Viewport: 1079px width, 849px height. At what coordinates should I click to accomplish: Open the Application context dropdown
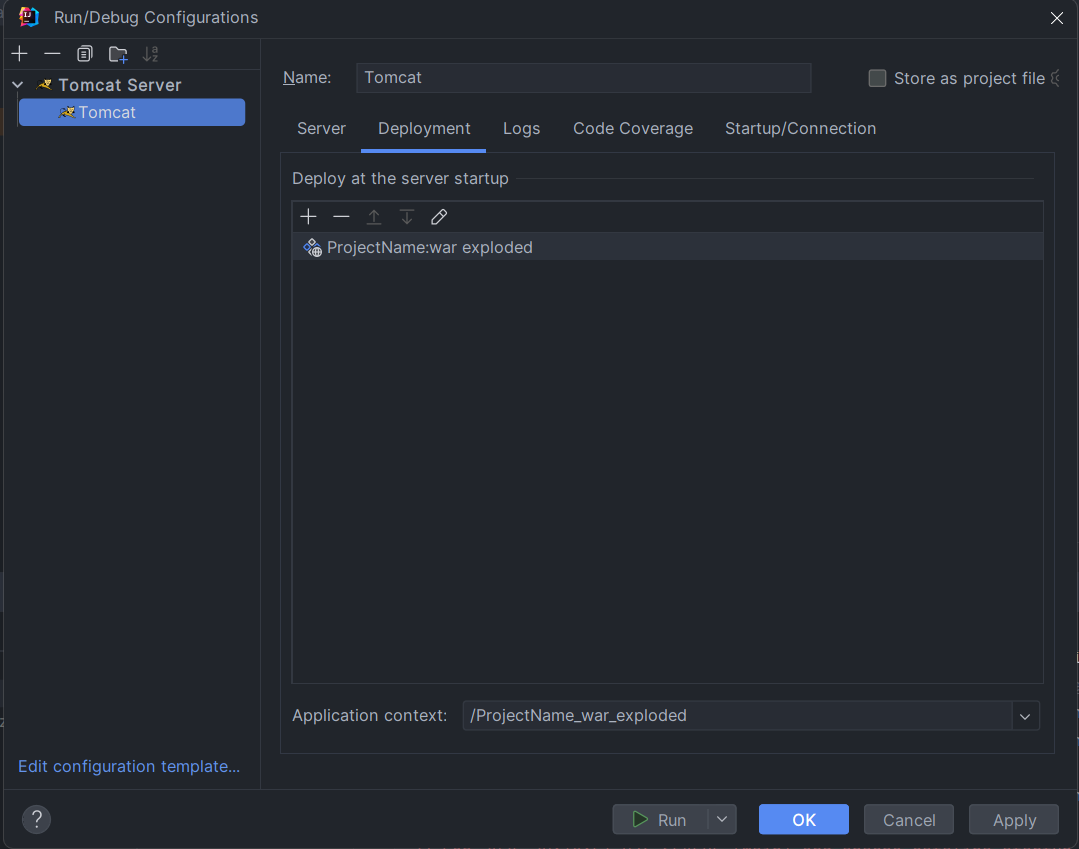coord(1025,716)
